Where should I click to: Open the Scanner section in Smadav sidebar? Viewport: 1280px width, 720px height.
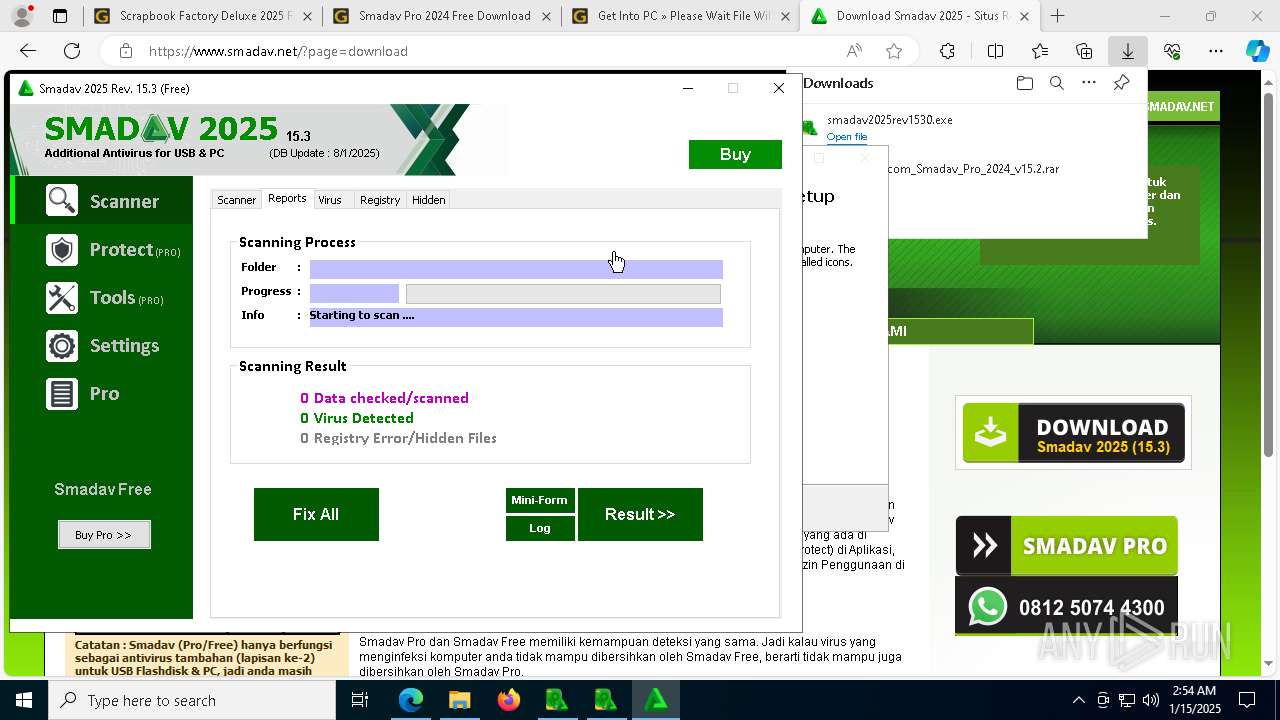point(102,201)
